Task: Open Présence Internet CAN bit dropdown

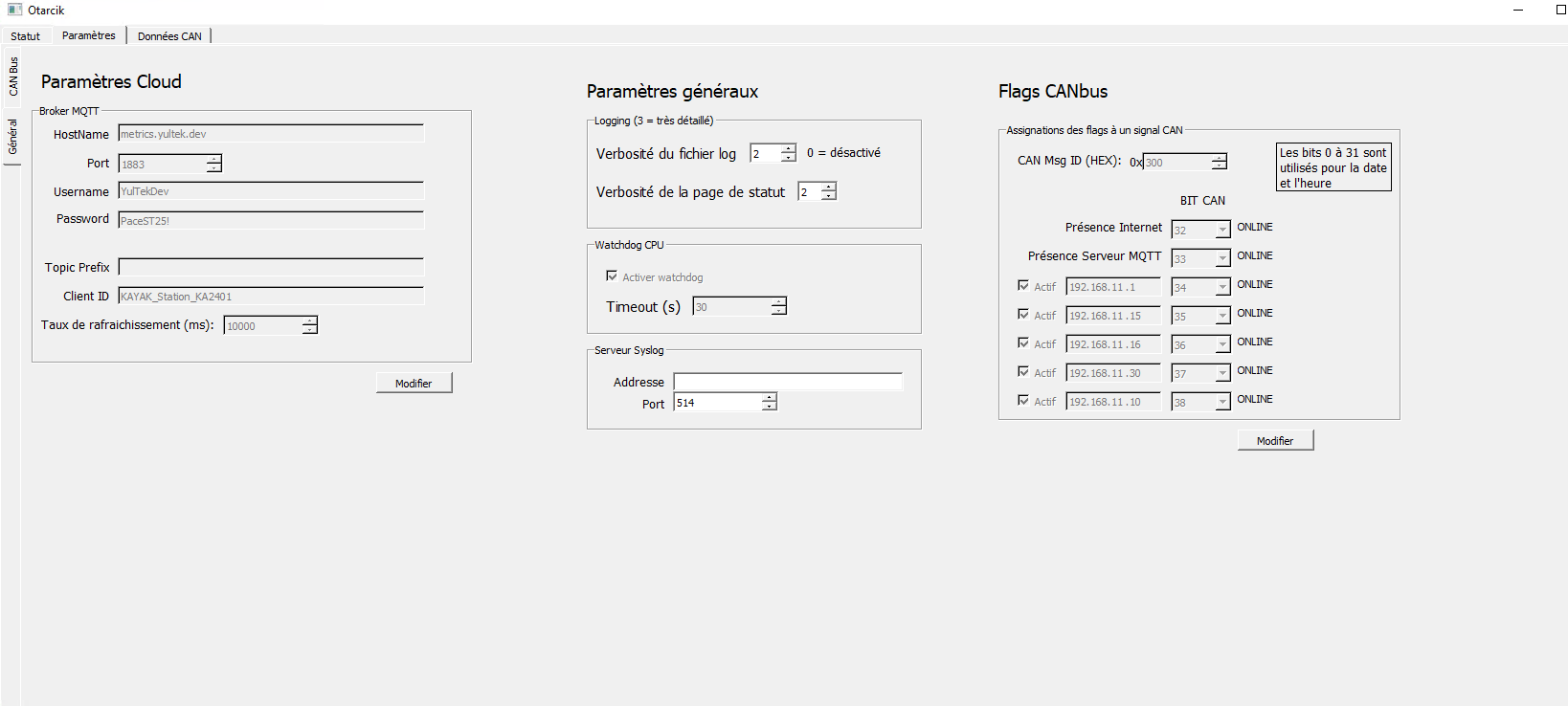Action: pyautogui.click(x=1221, y=230)
